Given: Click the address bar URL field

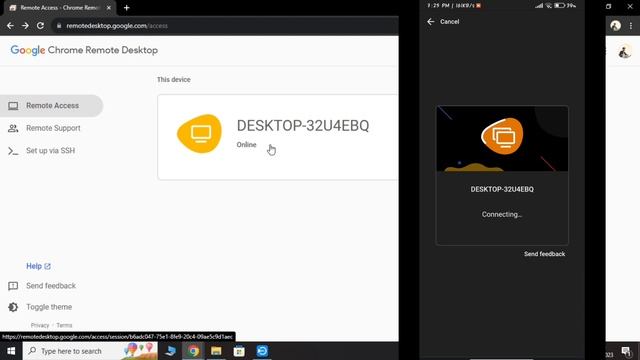Looking at the screenshot, I should coord(225,26).
